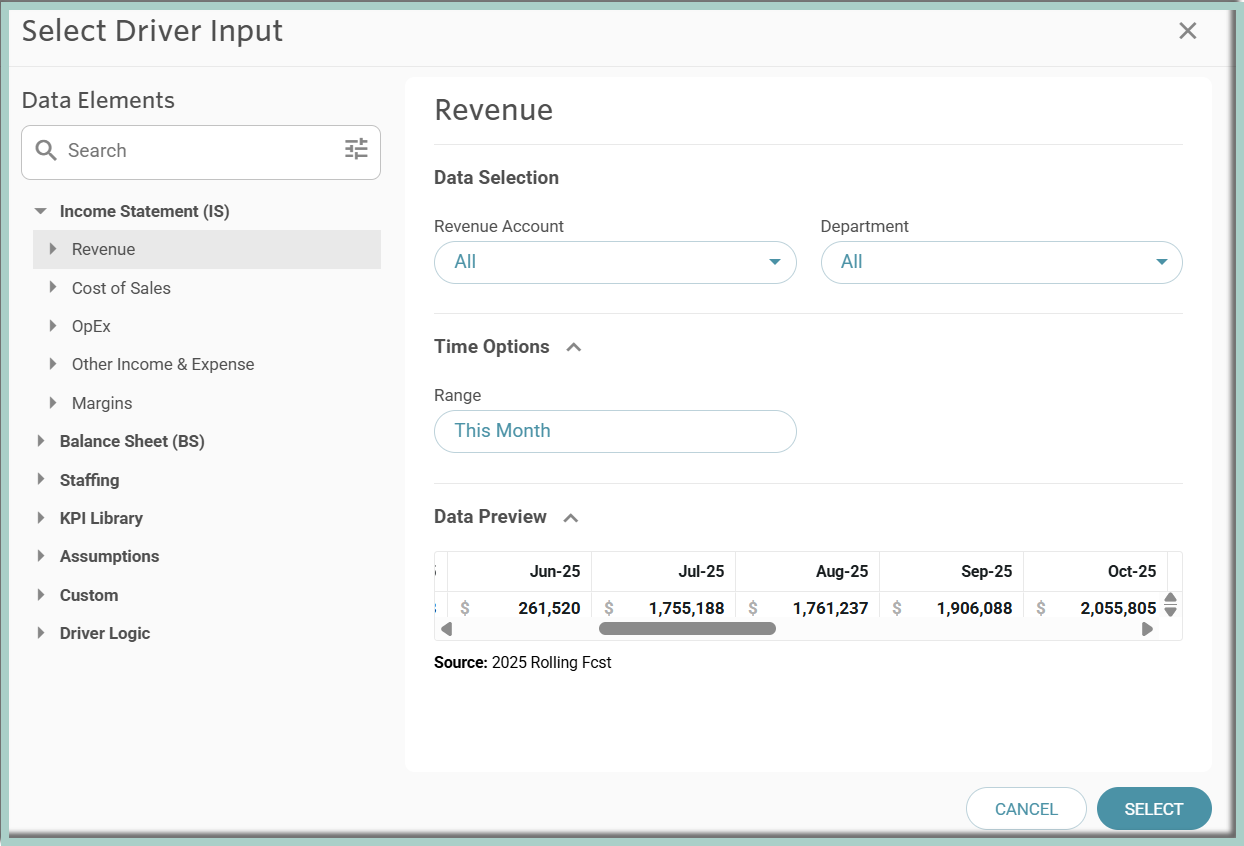Open the Revenue Account dropdown

[x=615, y=262]
